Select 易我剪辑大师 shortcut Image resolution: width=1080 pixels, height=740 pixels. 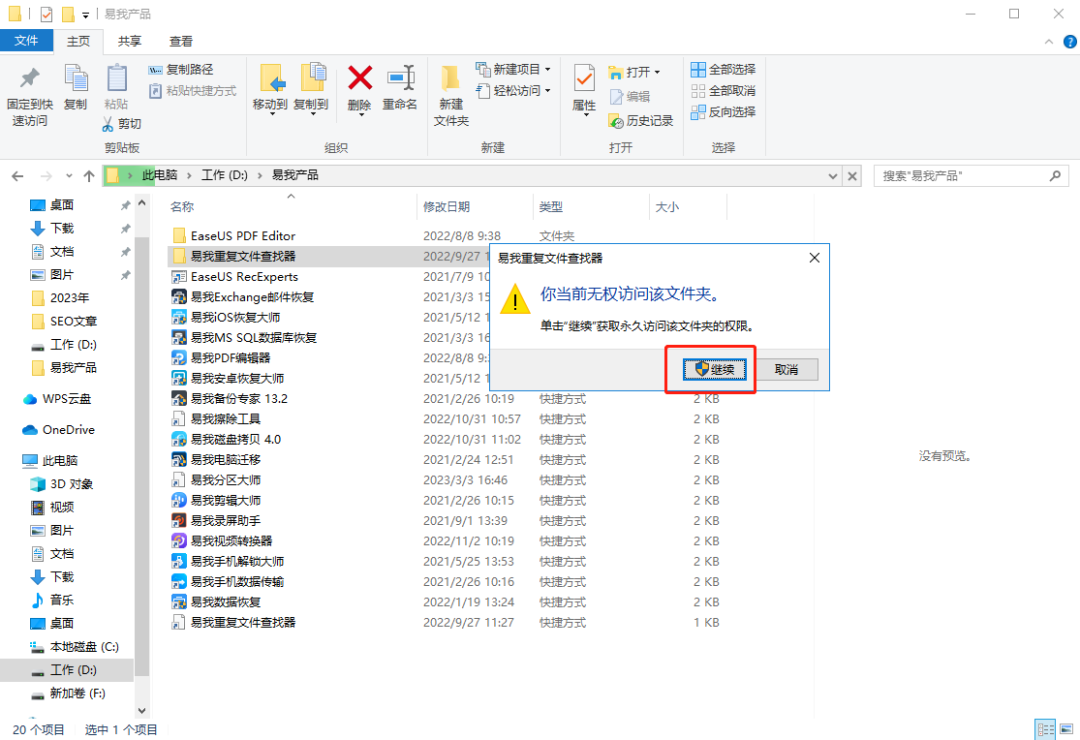click(216, 500)
